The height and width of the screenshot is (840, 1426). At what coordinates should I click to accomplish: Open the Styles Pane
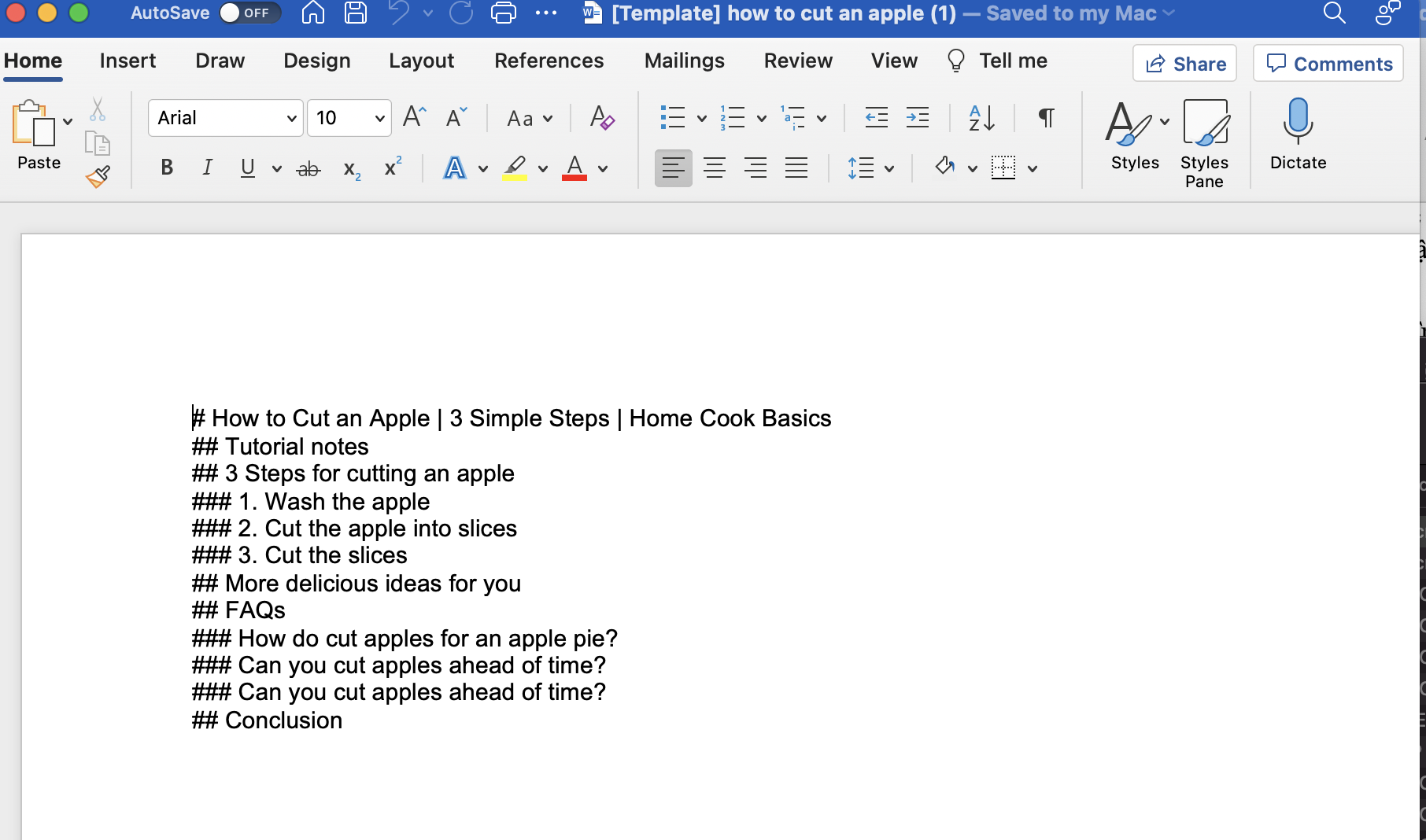1204,142
